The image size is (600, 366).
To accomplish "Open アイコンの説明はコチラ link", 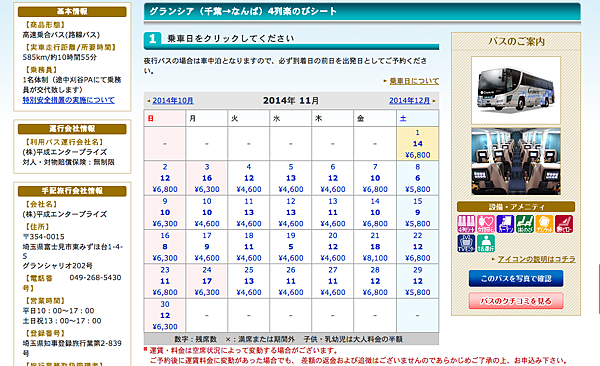I will [536, 259].
